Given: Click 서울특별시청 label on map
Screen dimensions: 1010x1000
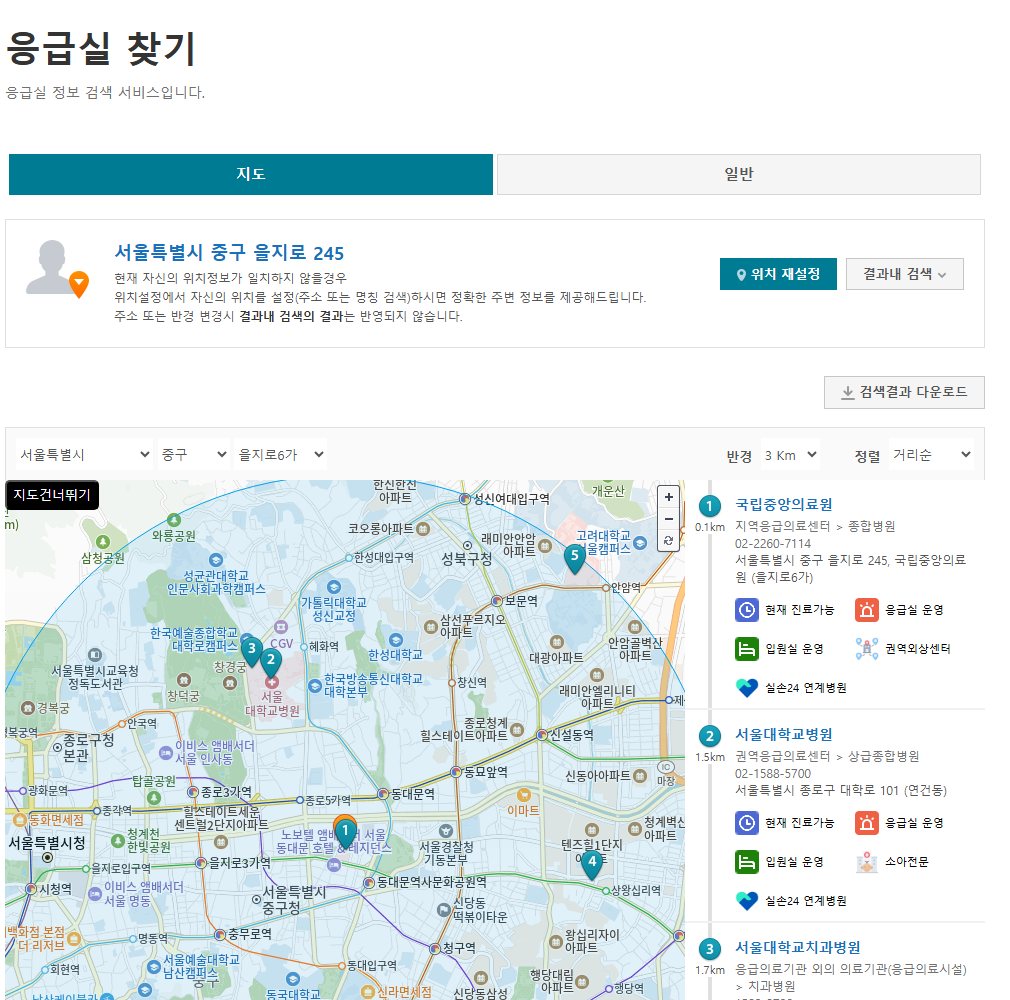Looking at the screenshot, I should tap(46, 843).
